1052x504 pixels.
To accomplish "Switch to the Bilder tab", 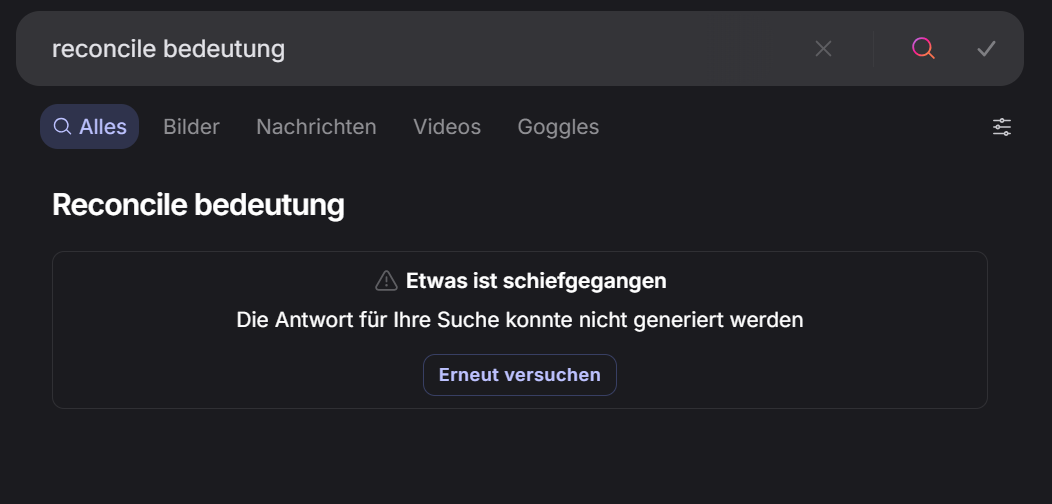I will coord(191,127).
